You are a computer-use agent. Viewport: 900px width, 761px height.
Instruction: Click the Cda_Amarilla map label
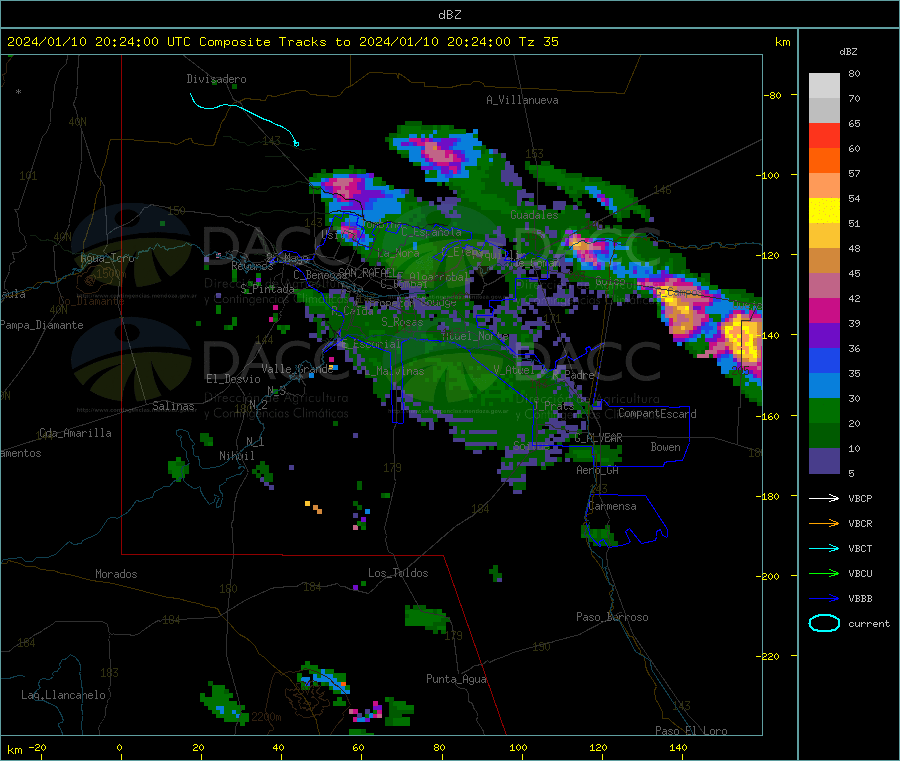(75, 433)
